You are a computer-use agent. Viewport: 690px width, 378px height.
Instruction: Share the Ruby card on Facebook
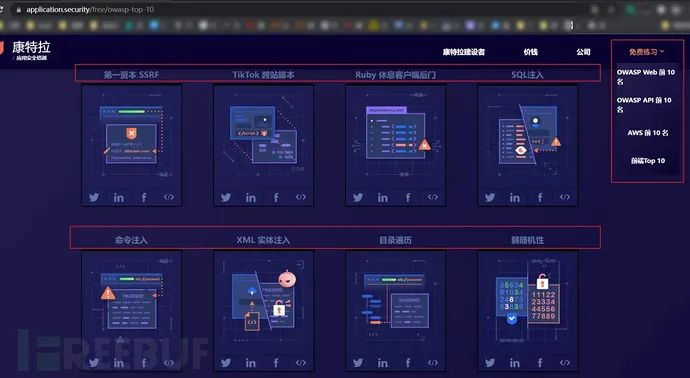[408, 198]
